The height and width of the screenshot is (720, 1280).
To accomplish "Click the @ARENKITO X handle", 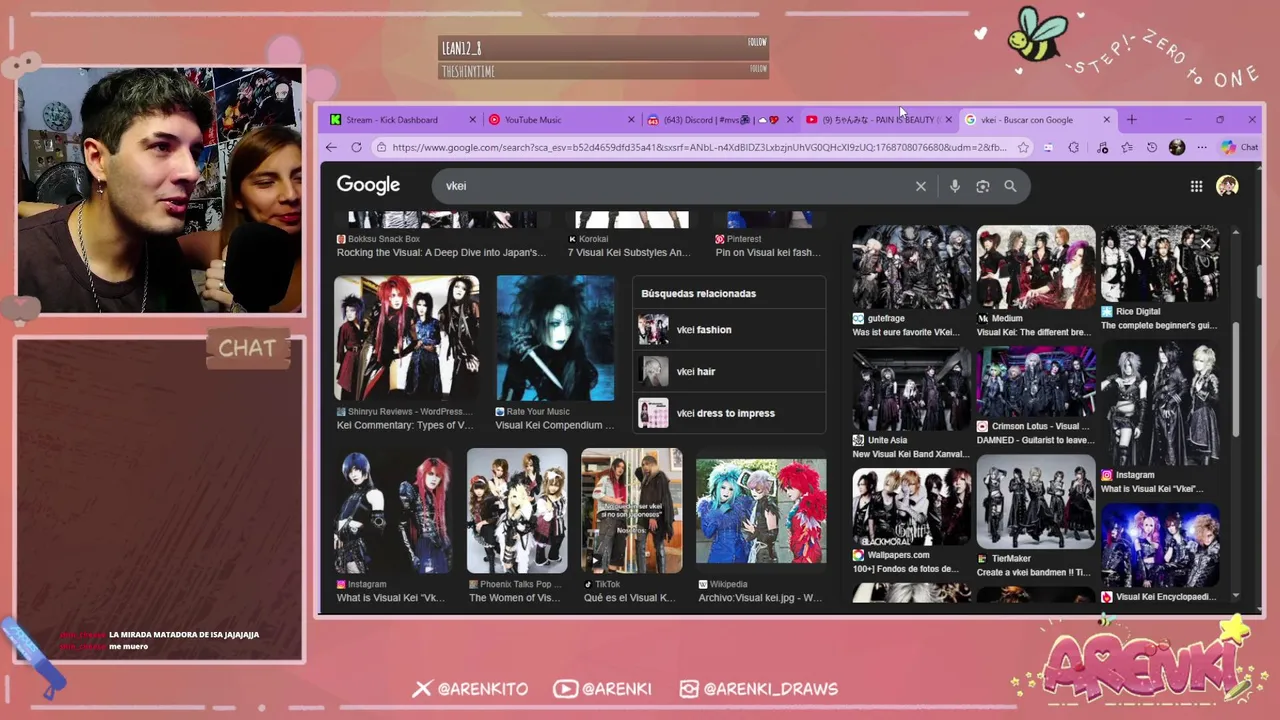I will [x=483, y=689].
